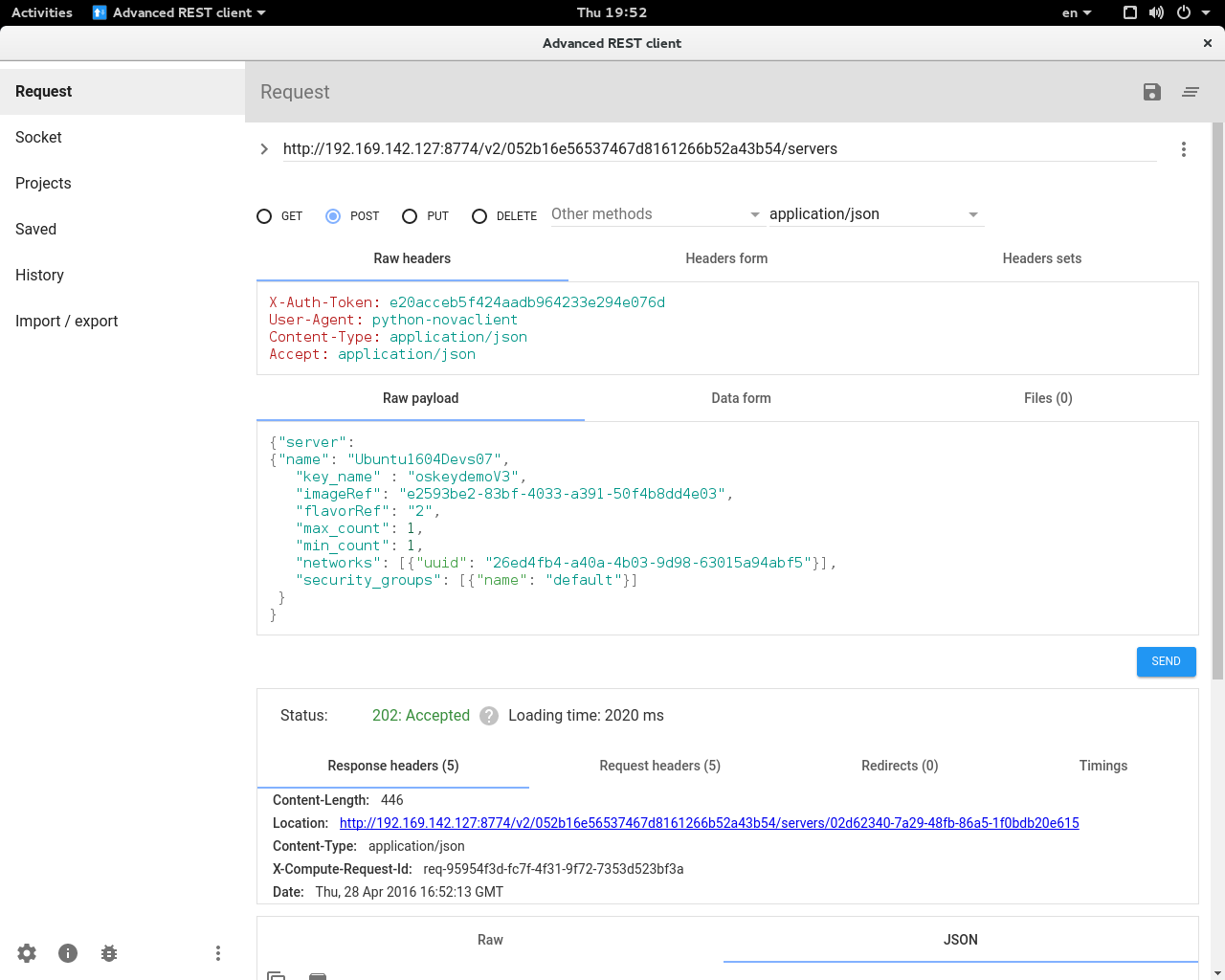This screenshot has width=1225, height=980.
Task: Open the sidebar's three-dot overflow menu
Action: pos(218,953)
